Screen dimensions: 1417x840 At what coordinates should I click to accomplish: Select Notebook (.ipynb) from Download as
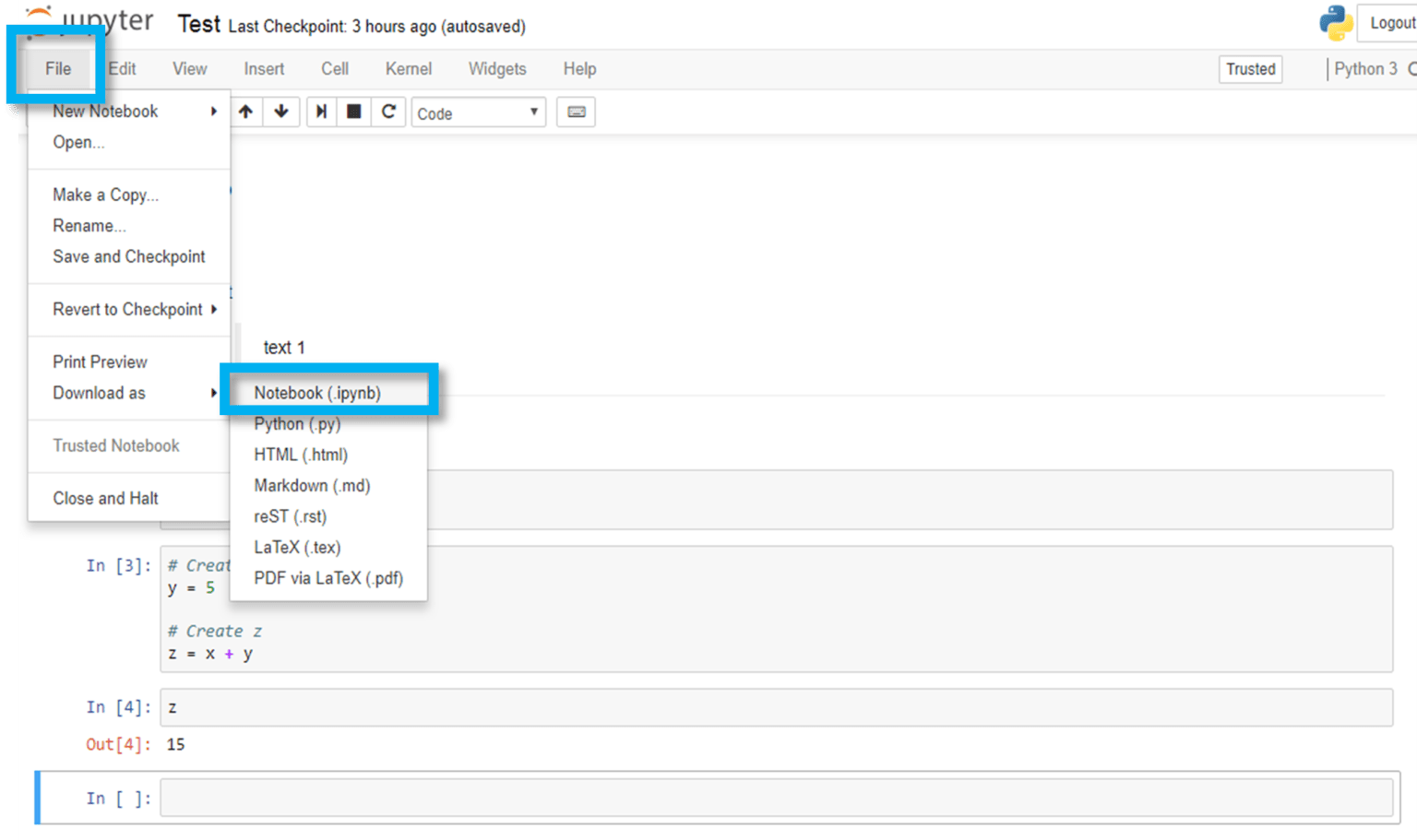(x=316, y=392)
